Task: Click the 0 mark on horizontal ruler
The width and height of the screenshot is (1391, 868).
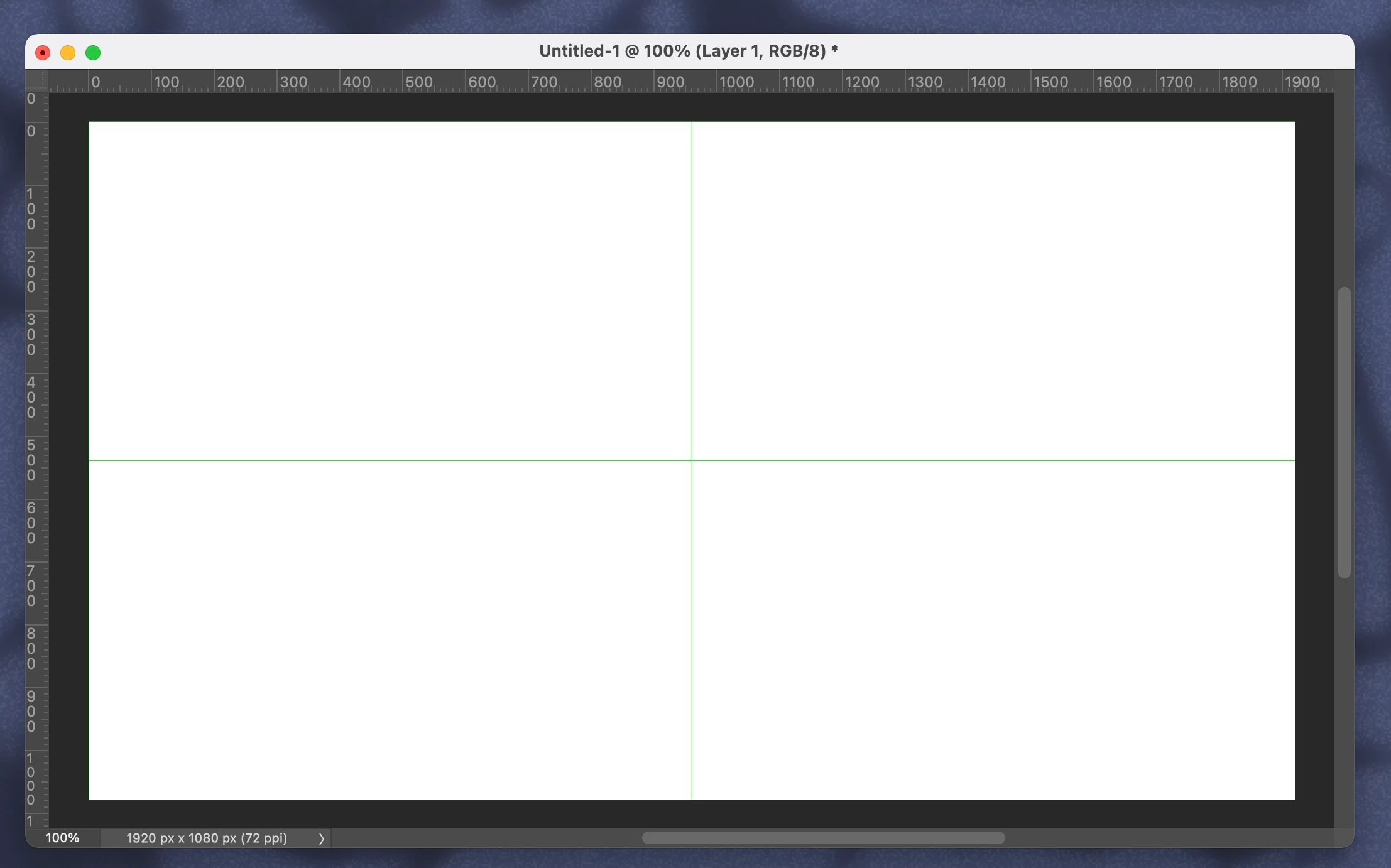Action: click(x=95, y=82)
